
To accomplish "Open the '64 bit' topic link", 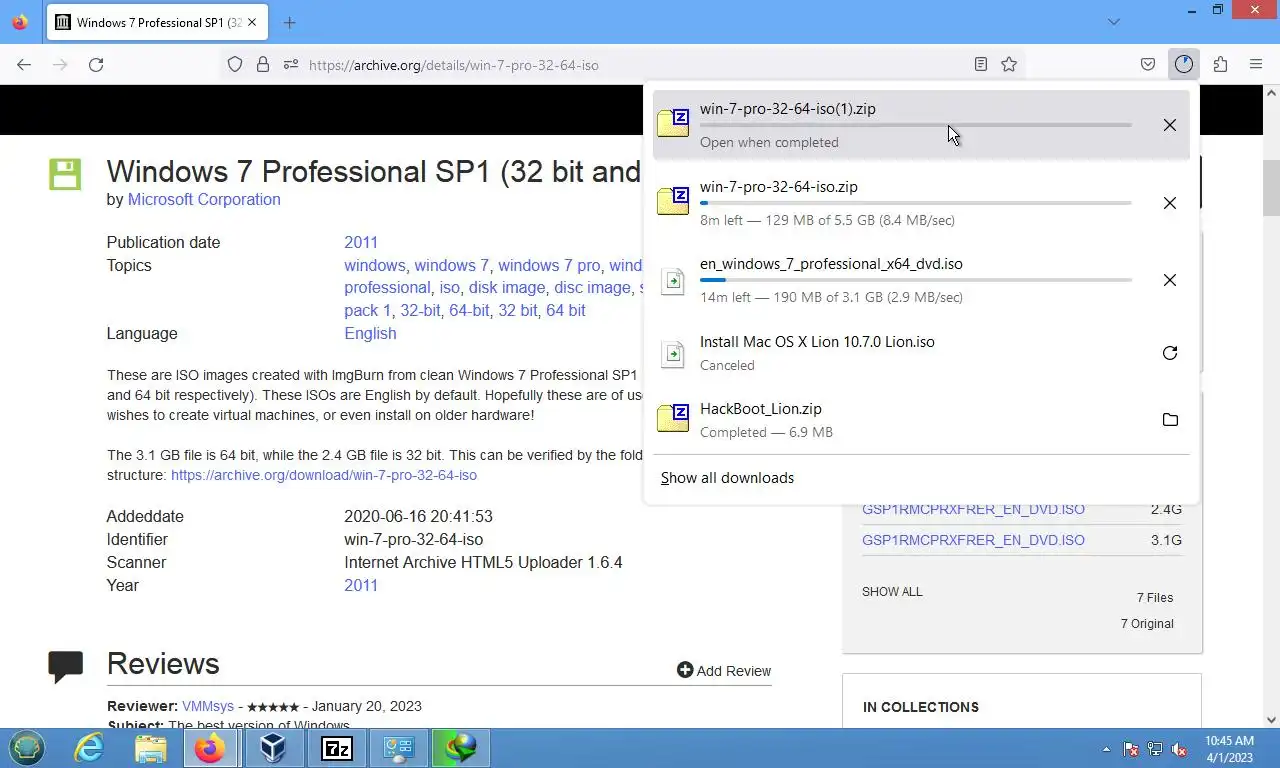I will pyautogui.click(x=566, y=310).
